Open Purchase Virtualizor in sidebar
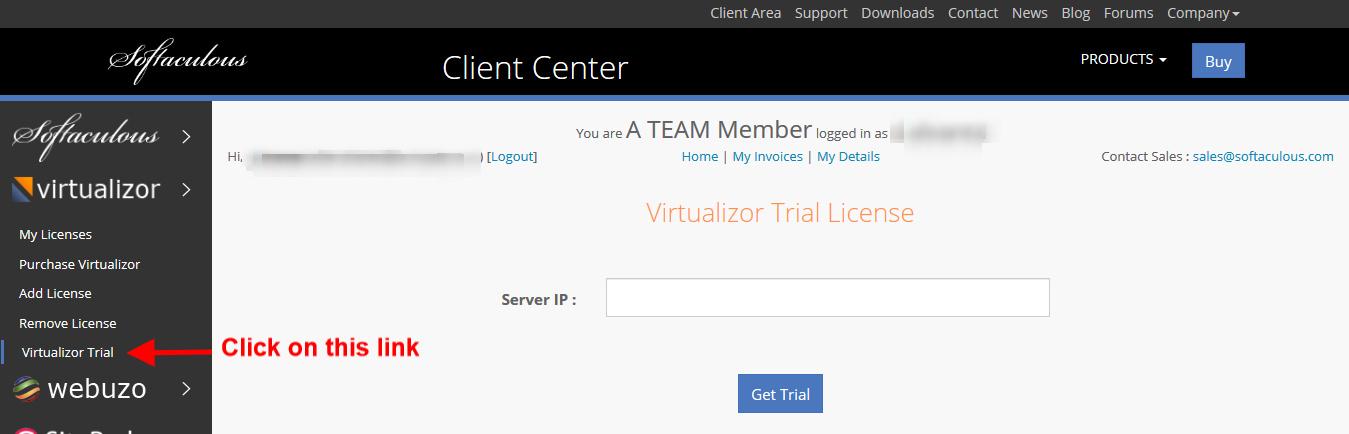The height and width of the screenshot is (434, 1349). point(80,265)
